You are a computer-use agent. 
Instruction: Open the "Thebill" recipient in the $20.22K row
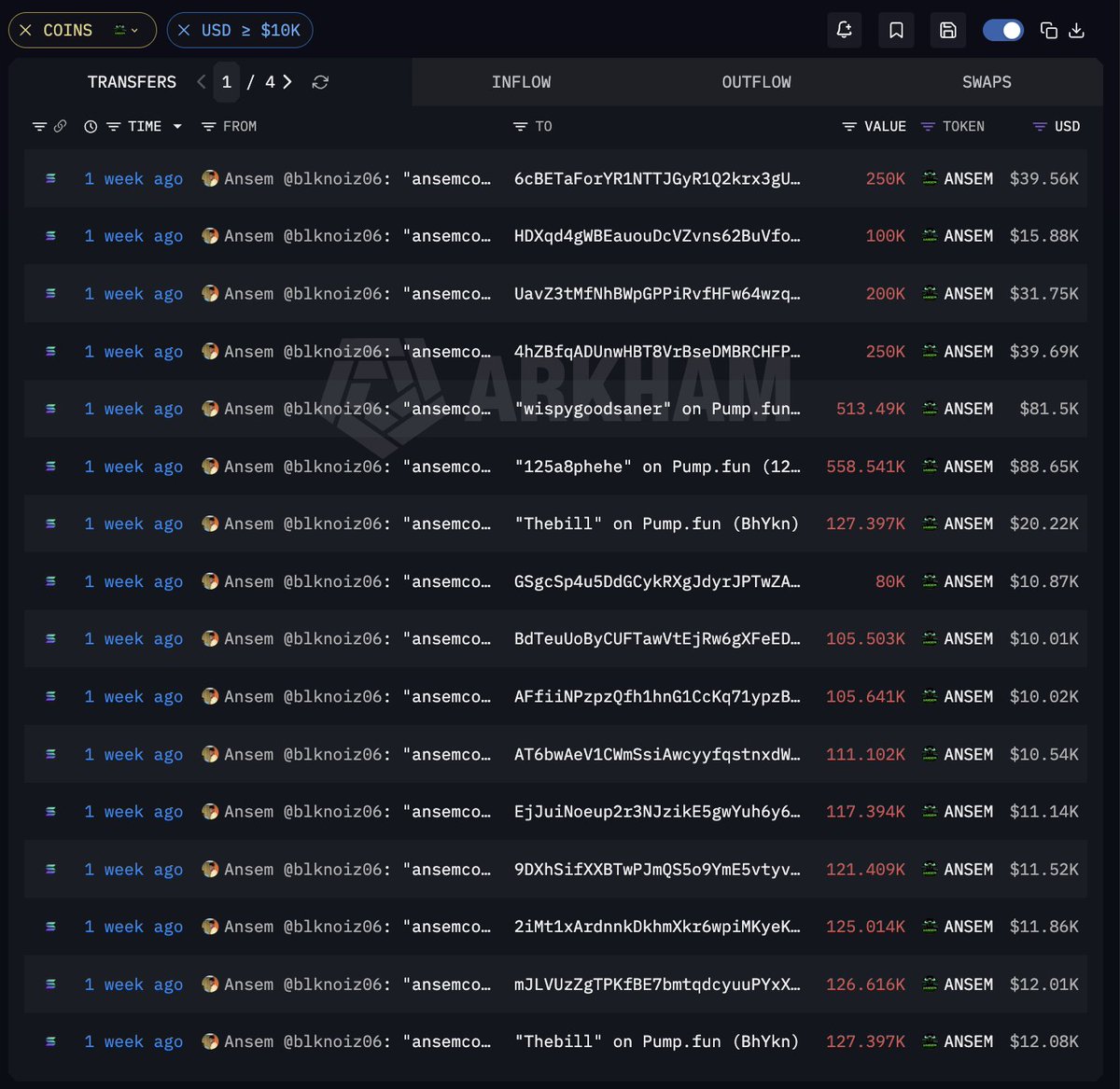[x=657, y=524]
